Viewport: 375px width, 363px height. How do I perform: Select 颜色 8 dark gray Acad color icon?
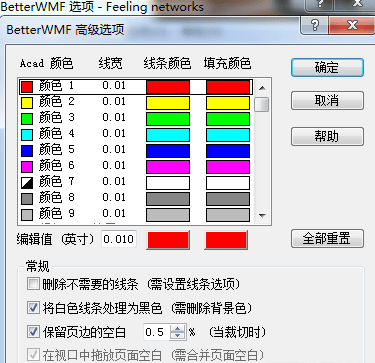coord(27,199)
